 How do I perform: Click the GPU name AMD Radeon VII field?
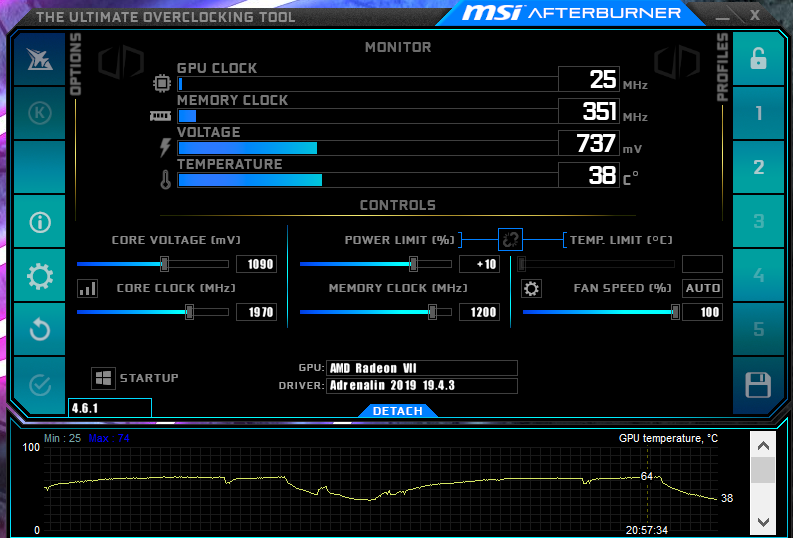(422, 368)
